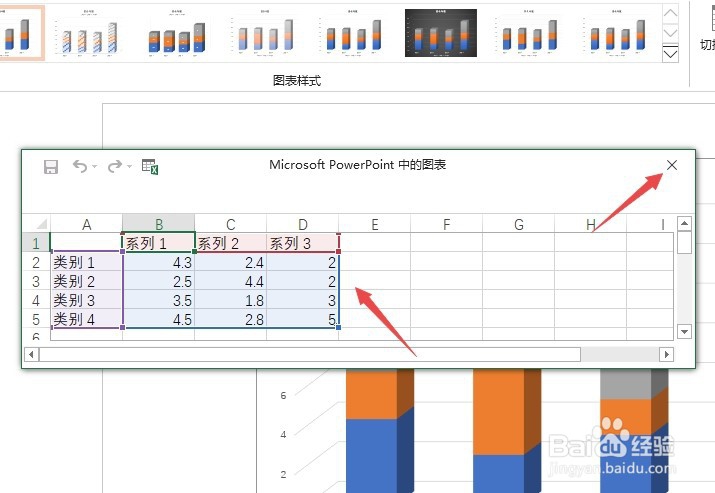Select cell B3 with value 2.5
Viewport: 715px width, 493px height.
tap(159, 281)
